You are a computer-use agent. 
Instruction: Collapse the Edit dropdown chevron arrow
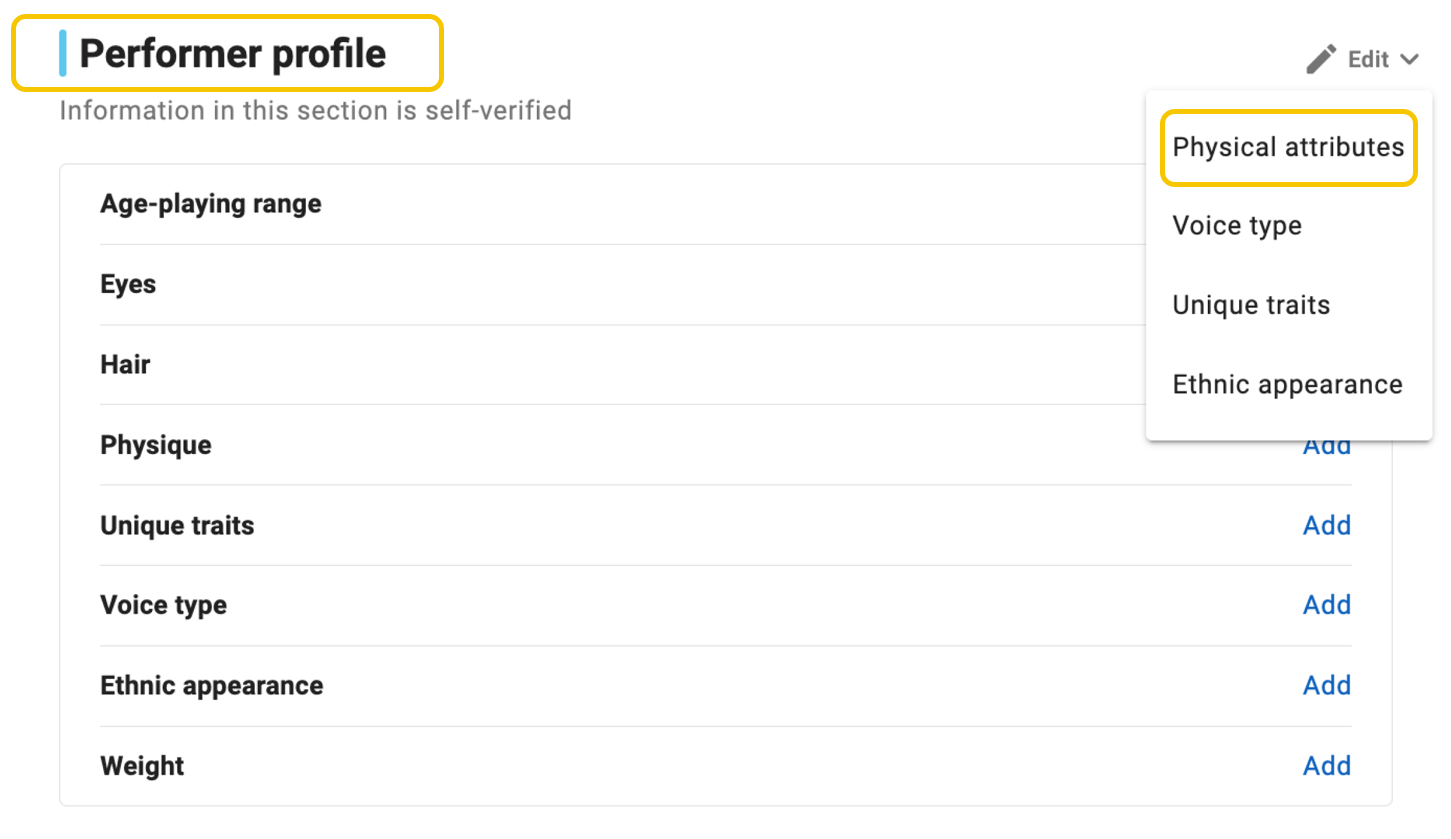[1410, 60]
